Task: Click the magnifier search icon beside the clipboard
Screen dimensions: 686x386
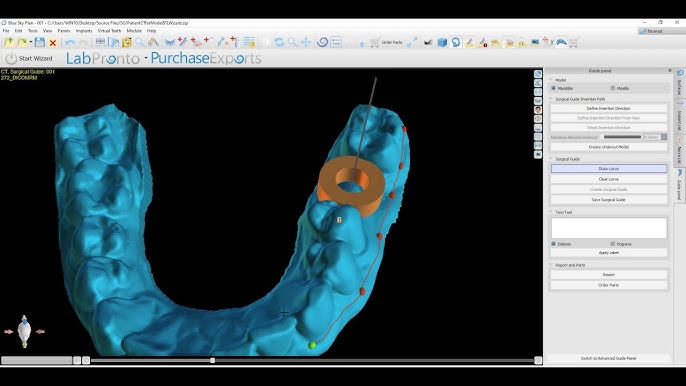Action: click(x=140, y=42)
